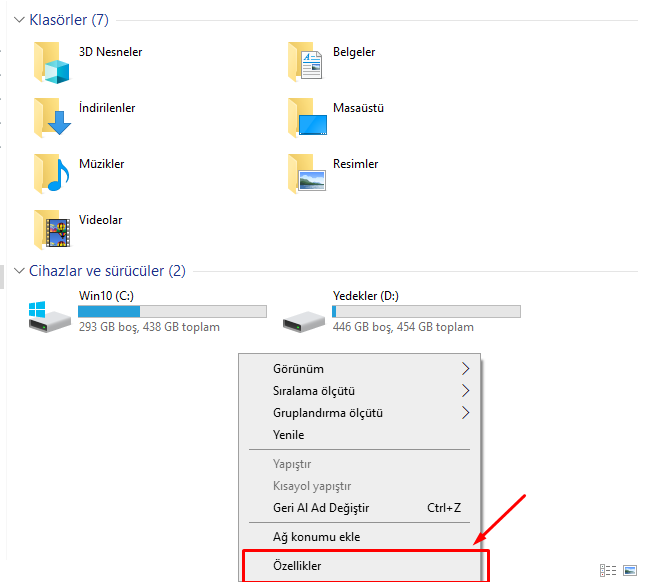Collapse the Cihazlar ve sürücüler (2) group
This screenshot has width=646, height=582.
click(19, 271)
